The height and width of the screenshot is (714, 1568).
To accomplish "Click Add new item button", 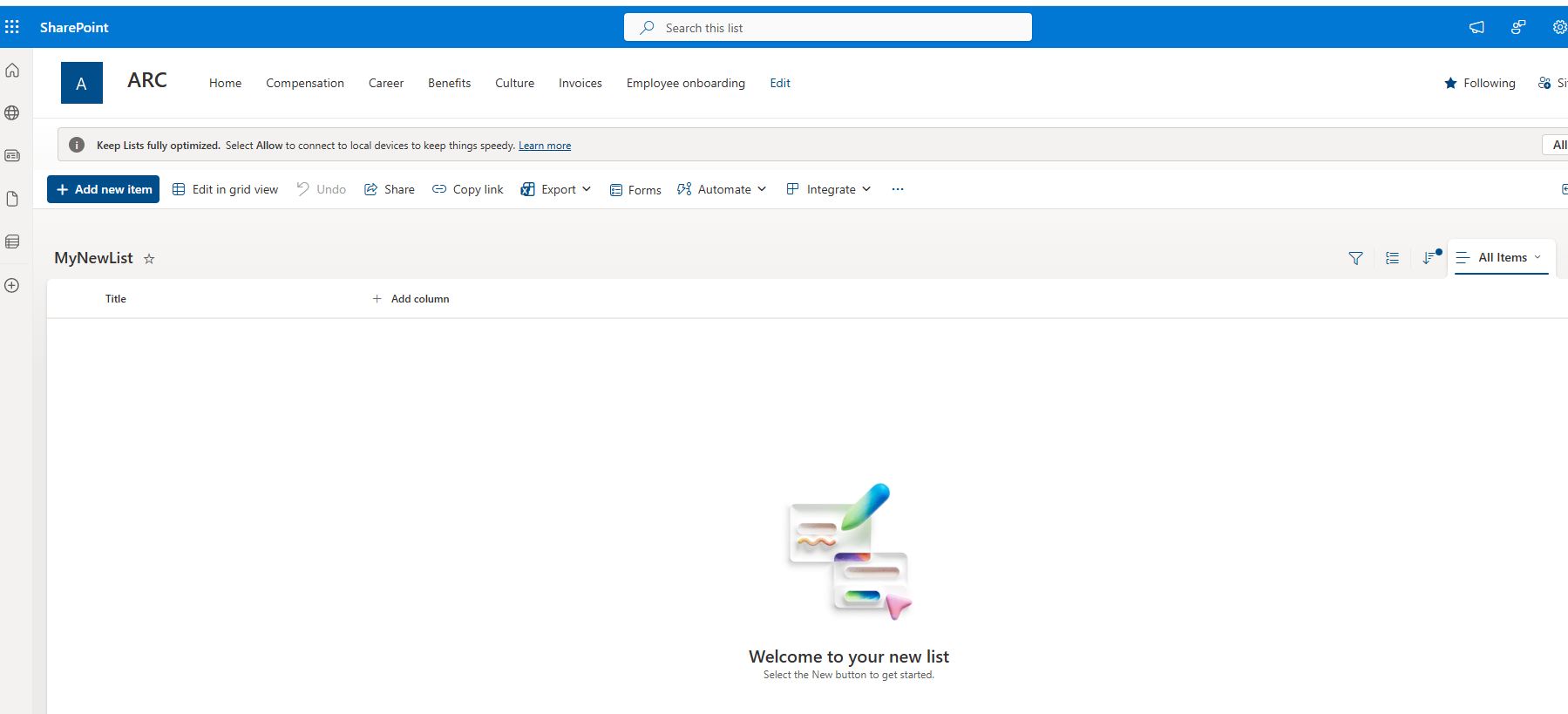I will (x=104, y=189).
